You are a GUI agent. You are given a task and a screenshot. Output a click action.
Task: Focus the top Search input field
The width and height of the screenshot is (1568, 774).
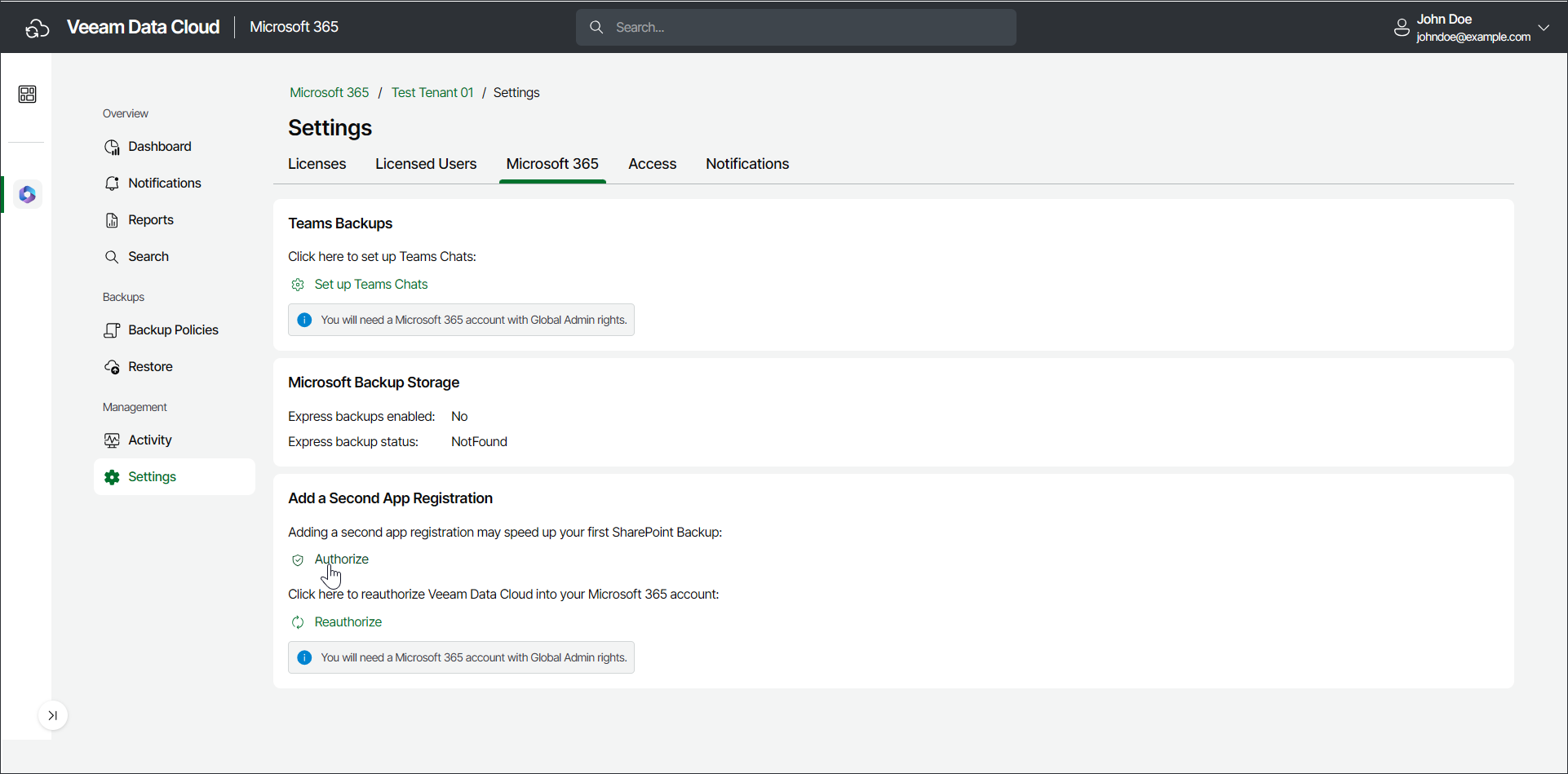[x=796, y=27]
